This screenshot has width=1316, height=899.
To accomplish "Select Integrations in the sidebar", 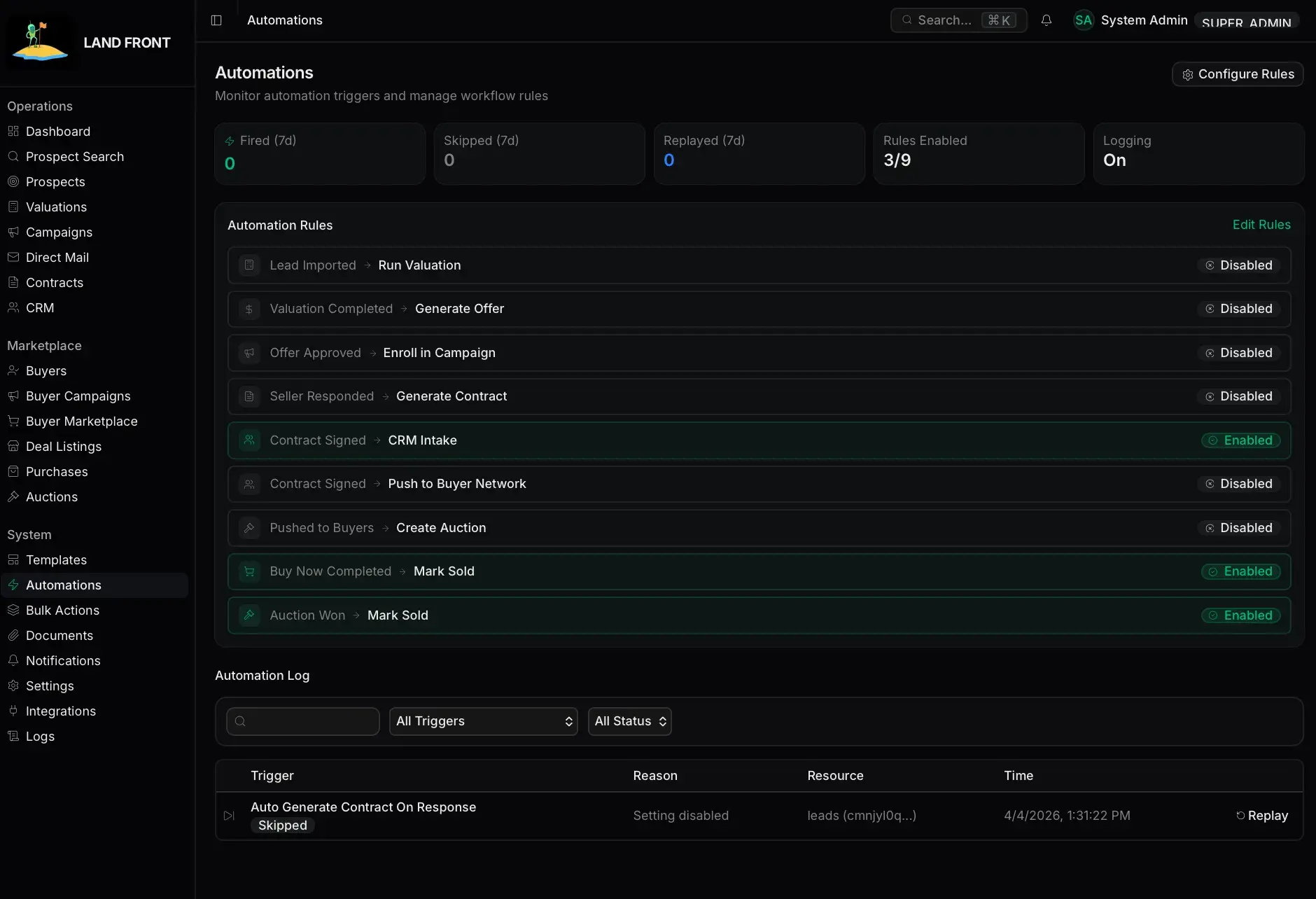I will (x=94, y=711).
